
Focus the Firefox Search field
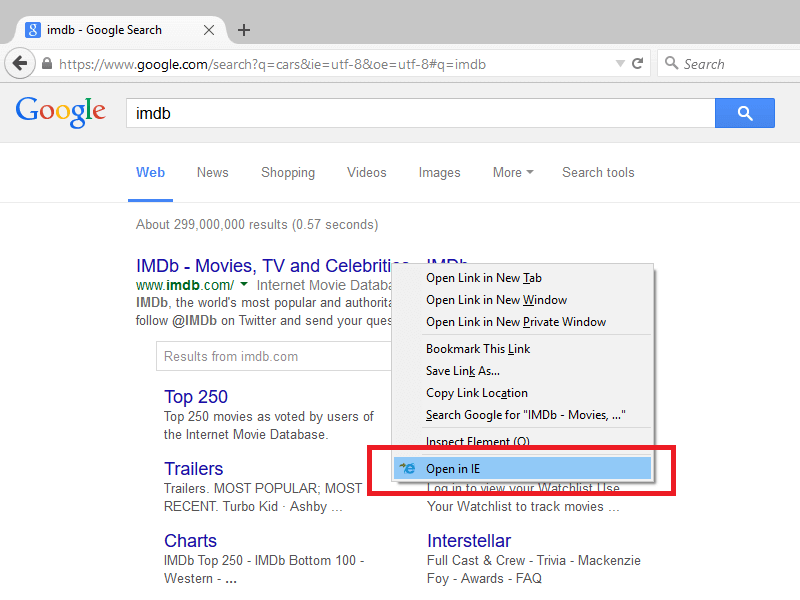coord(730,64)
